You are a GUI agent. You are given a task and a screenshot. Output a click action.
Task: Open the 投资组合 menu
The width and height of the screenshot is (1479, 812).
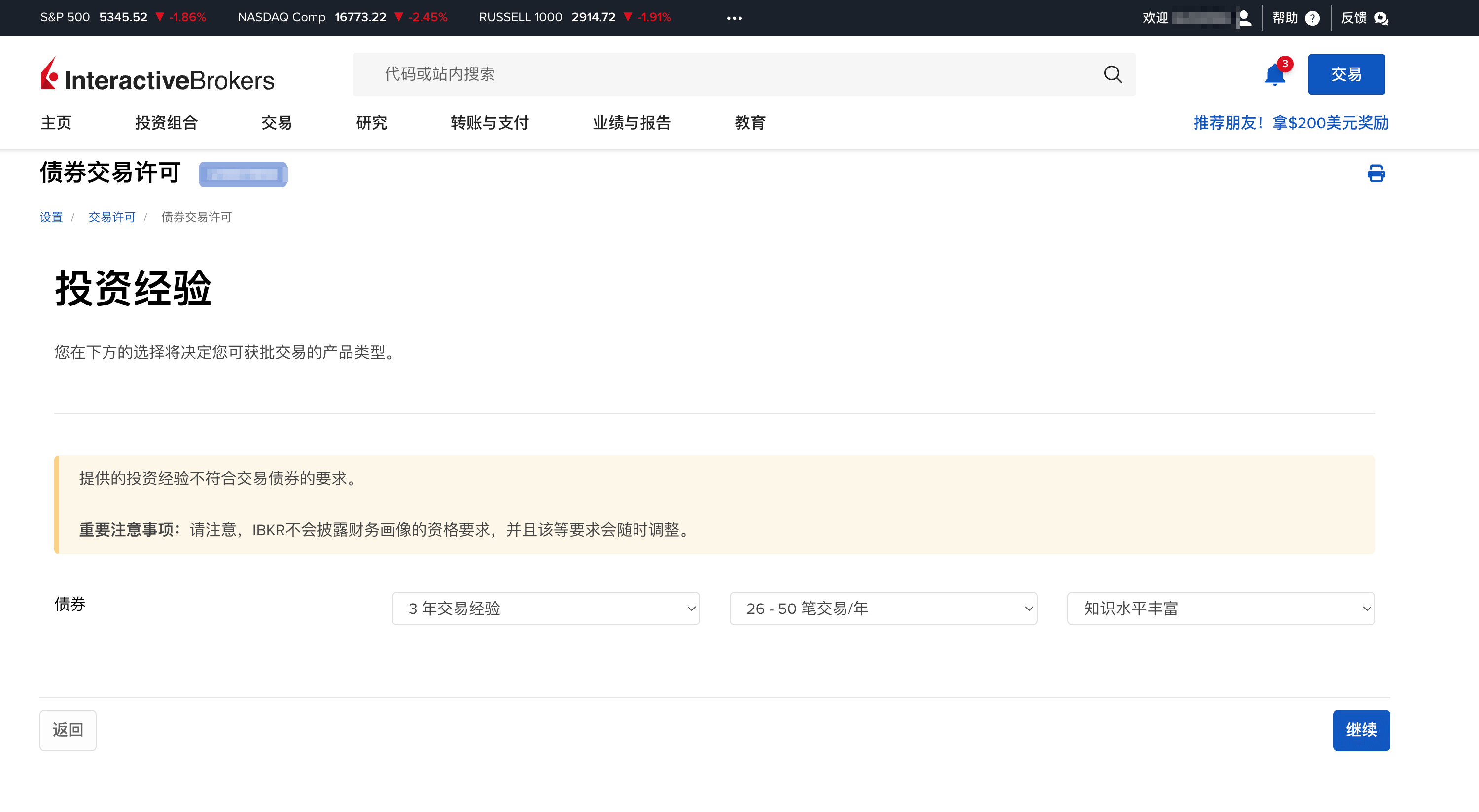click(166, 123)
